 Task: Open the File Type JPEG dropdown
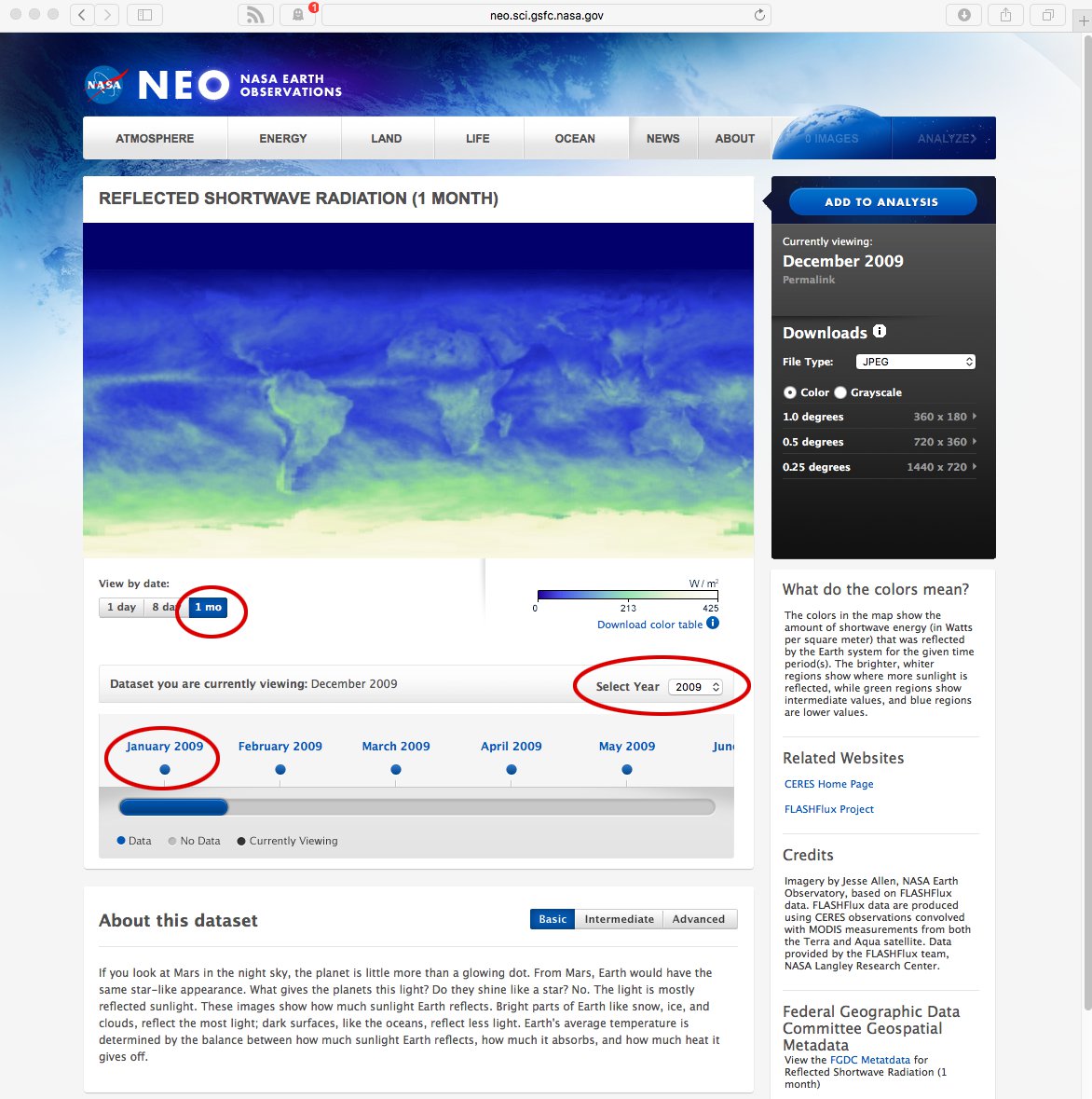[916, 362]
